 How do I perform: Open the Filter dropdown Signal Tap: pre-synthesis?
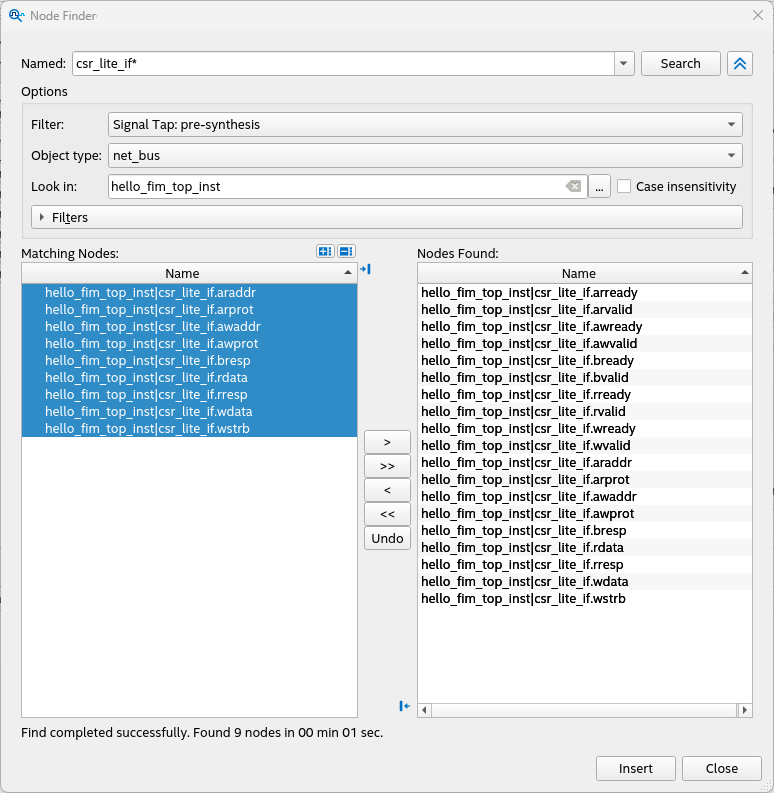point(425,124)
